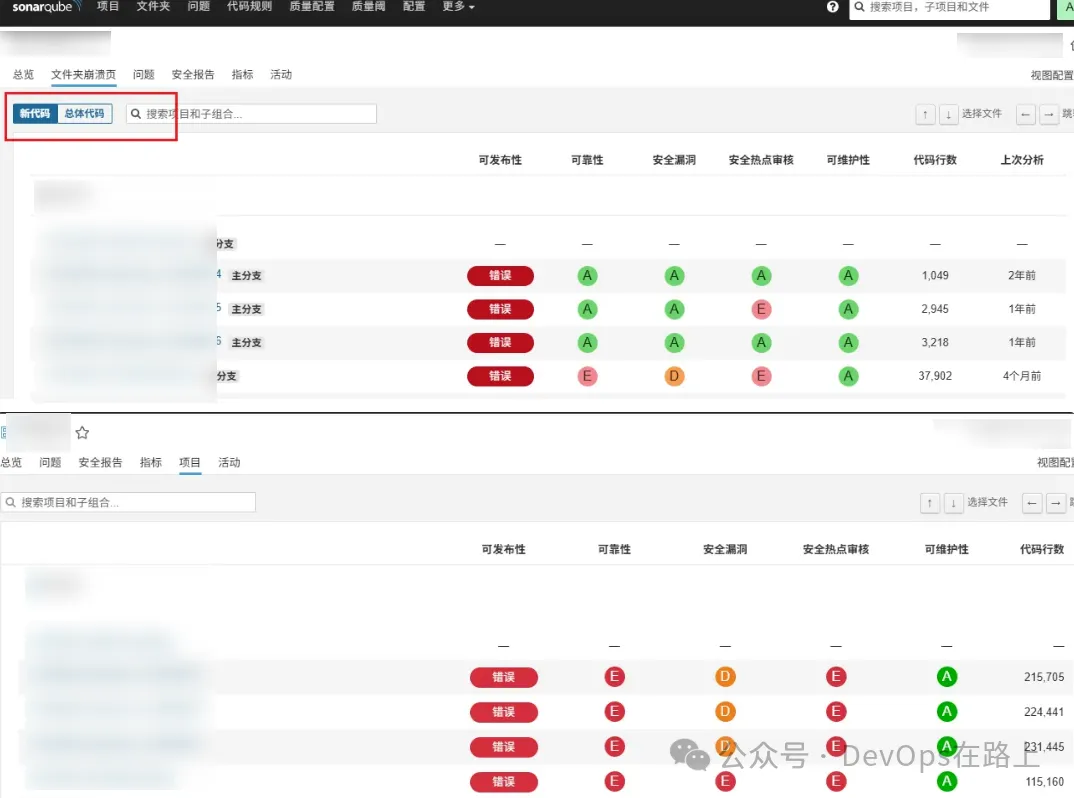This screenshot has width=1074, height=798.
Task: Toggle the favorite star icon in lower panel
Action: pos(82,433)
